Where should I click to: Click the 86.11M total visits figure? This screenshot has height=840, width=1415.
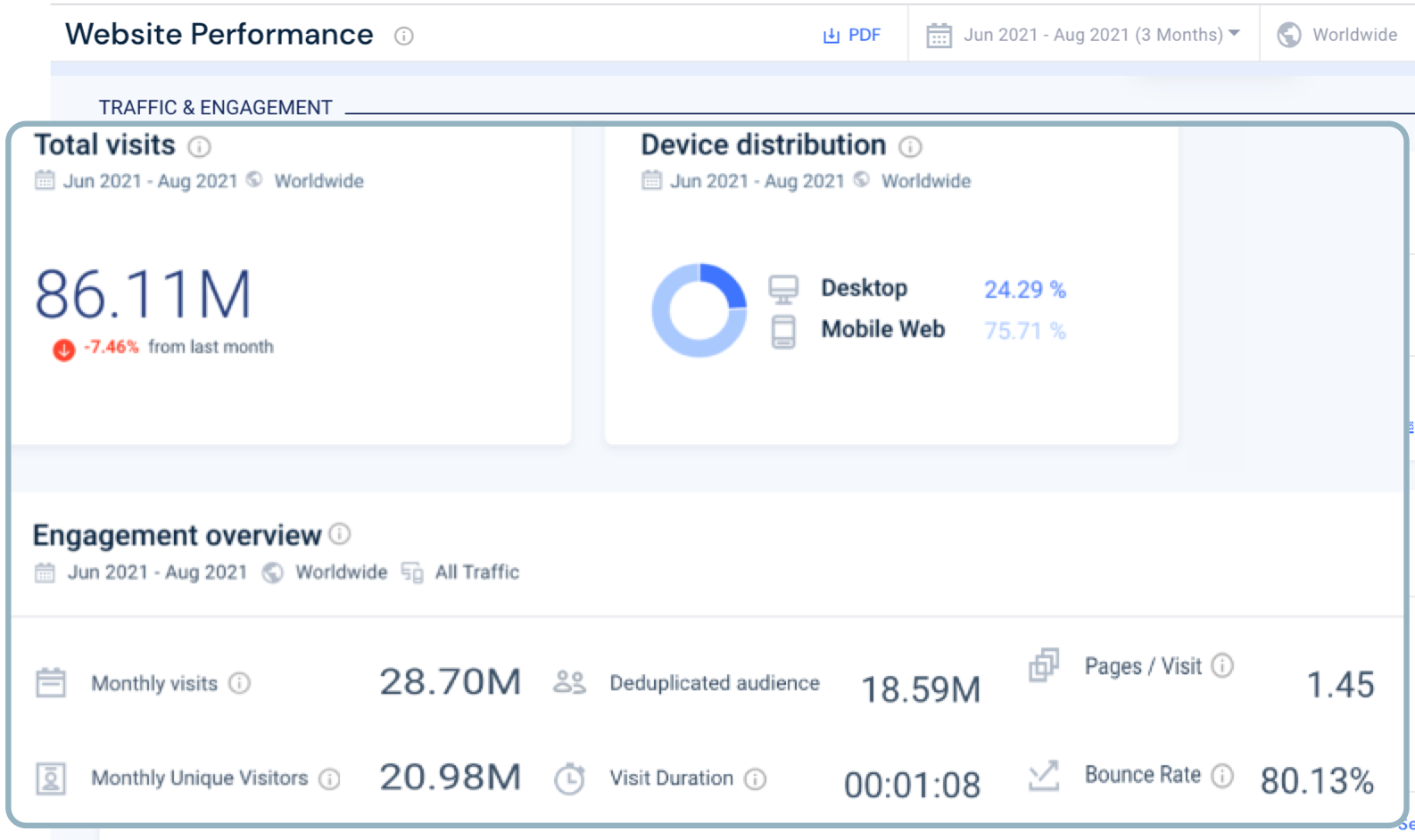(144, 295)
